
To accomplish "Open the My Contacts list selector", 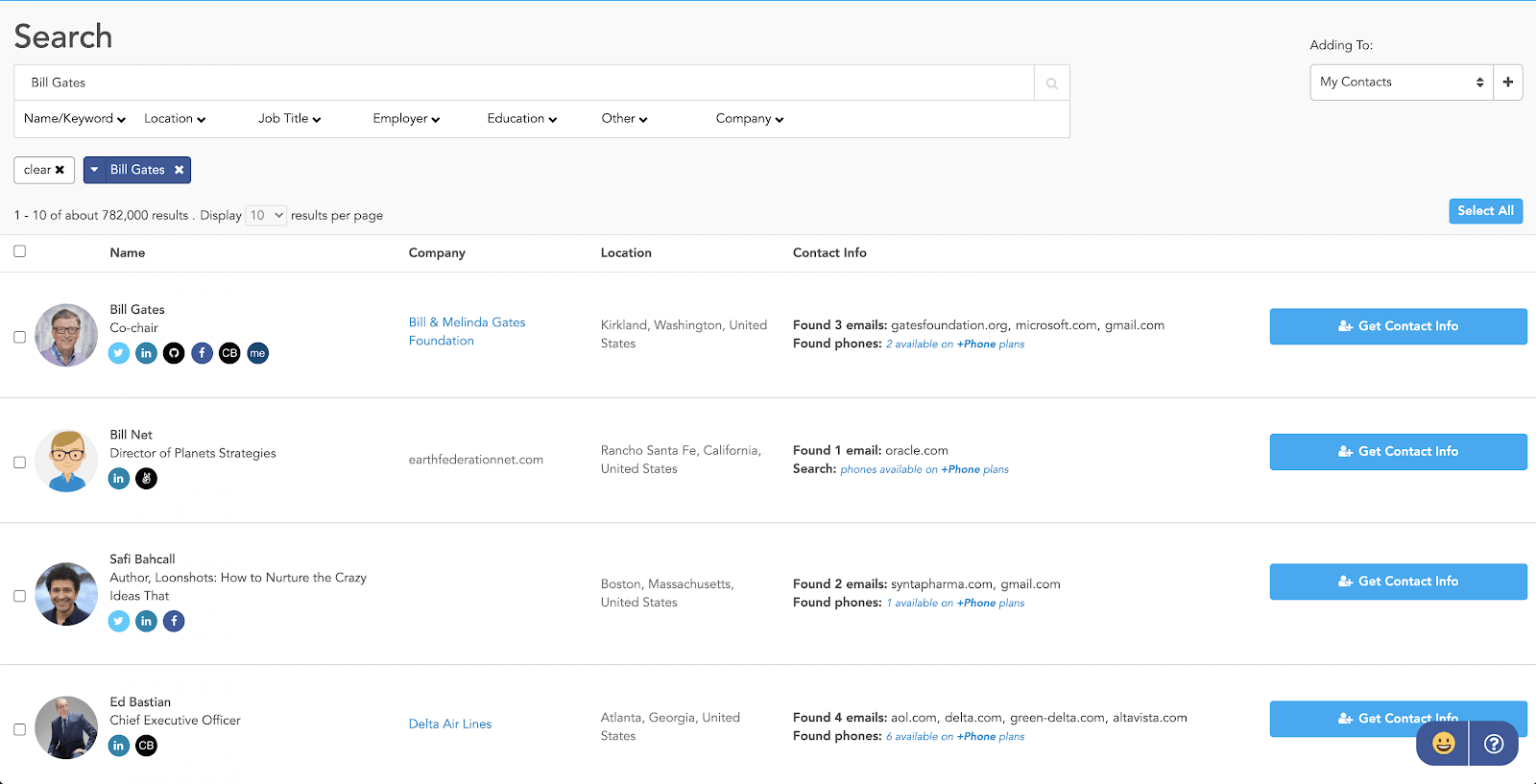I will [1399, 82].
